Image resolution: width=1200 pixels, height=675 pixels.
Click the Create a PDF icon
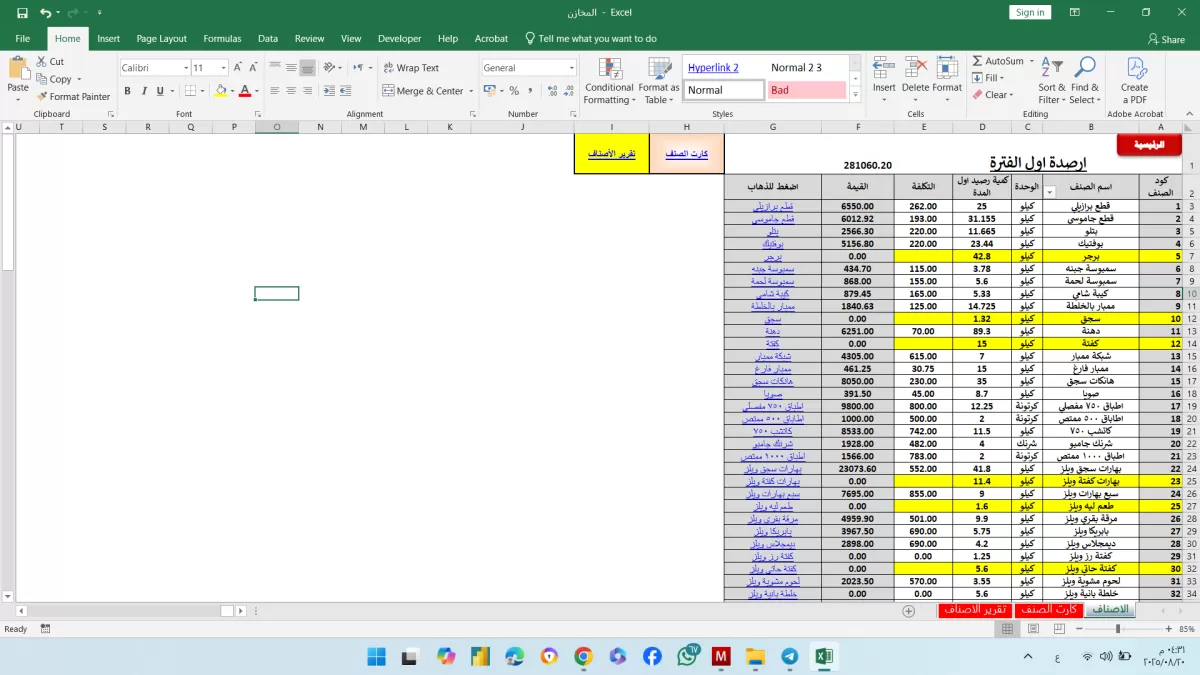pos(1135,80)
